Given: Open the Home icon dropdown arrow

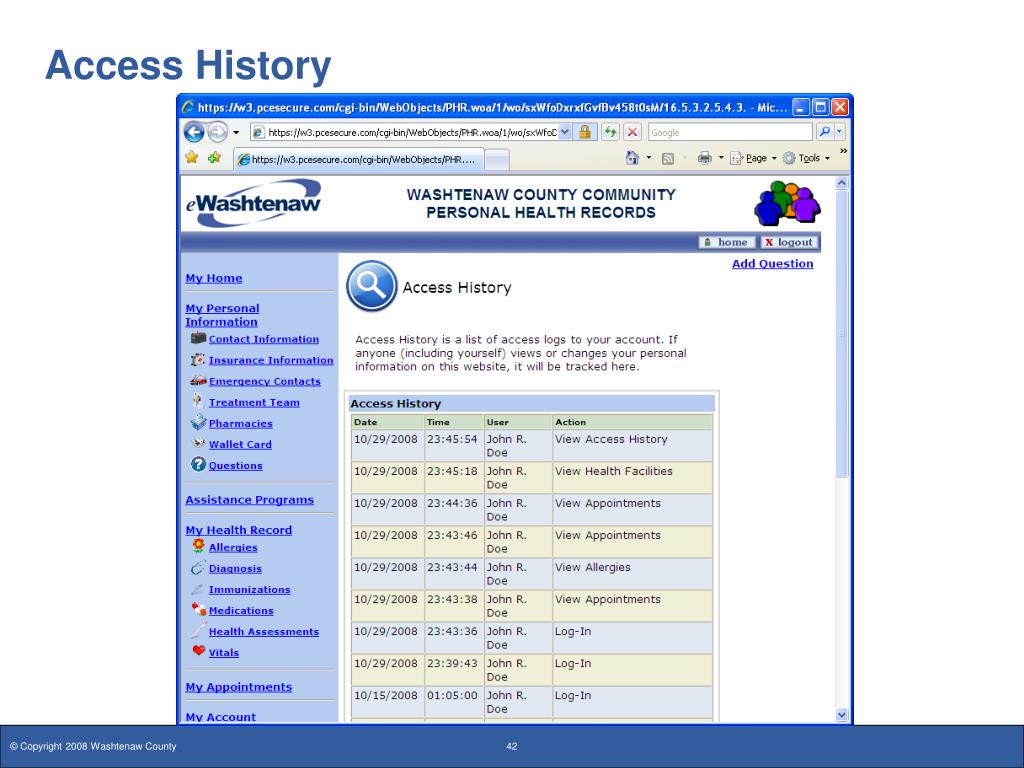Looking at the screenshot, I should click(x=648, y=158).
